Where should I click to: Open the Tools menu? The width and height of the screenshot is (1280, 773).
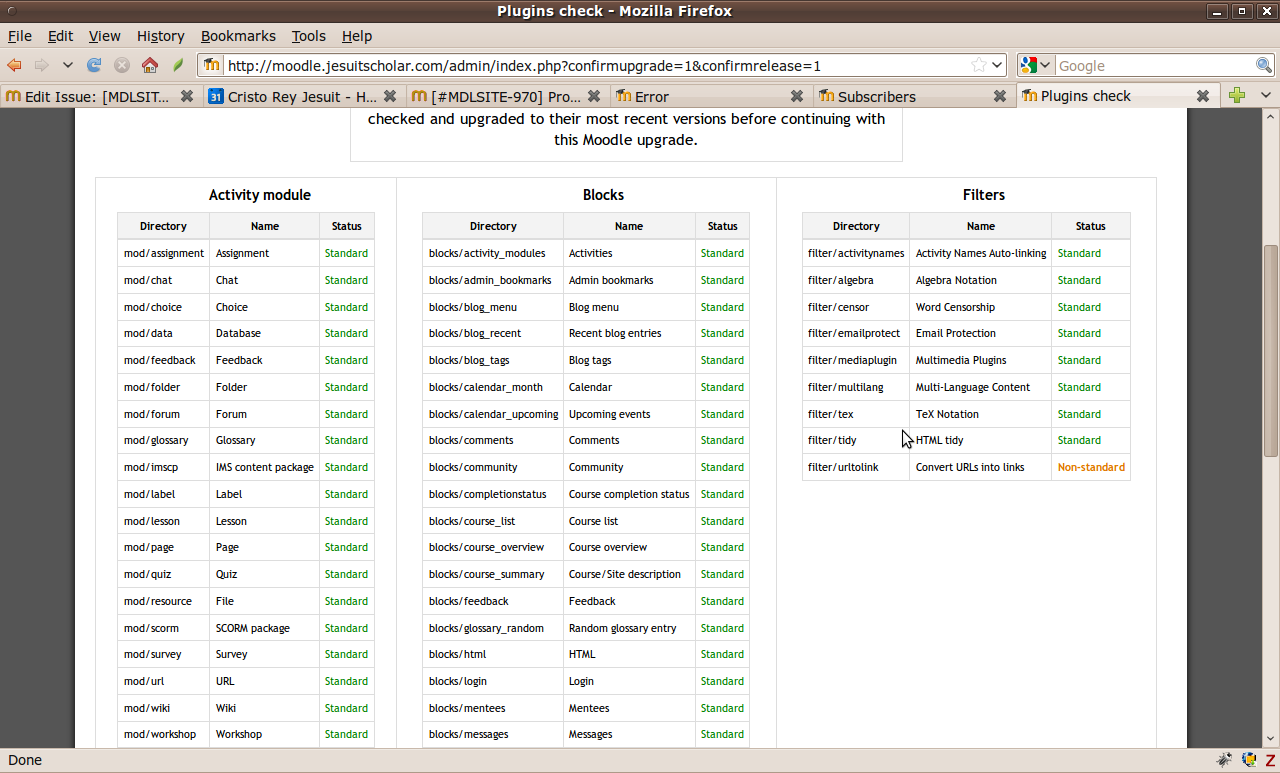coord(309,36)
